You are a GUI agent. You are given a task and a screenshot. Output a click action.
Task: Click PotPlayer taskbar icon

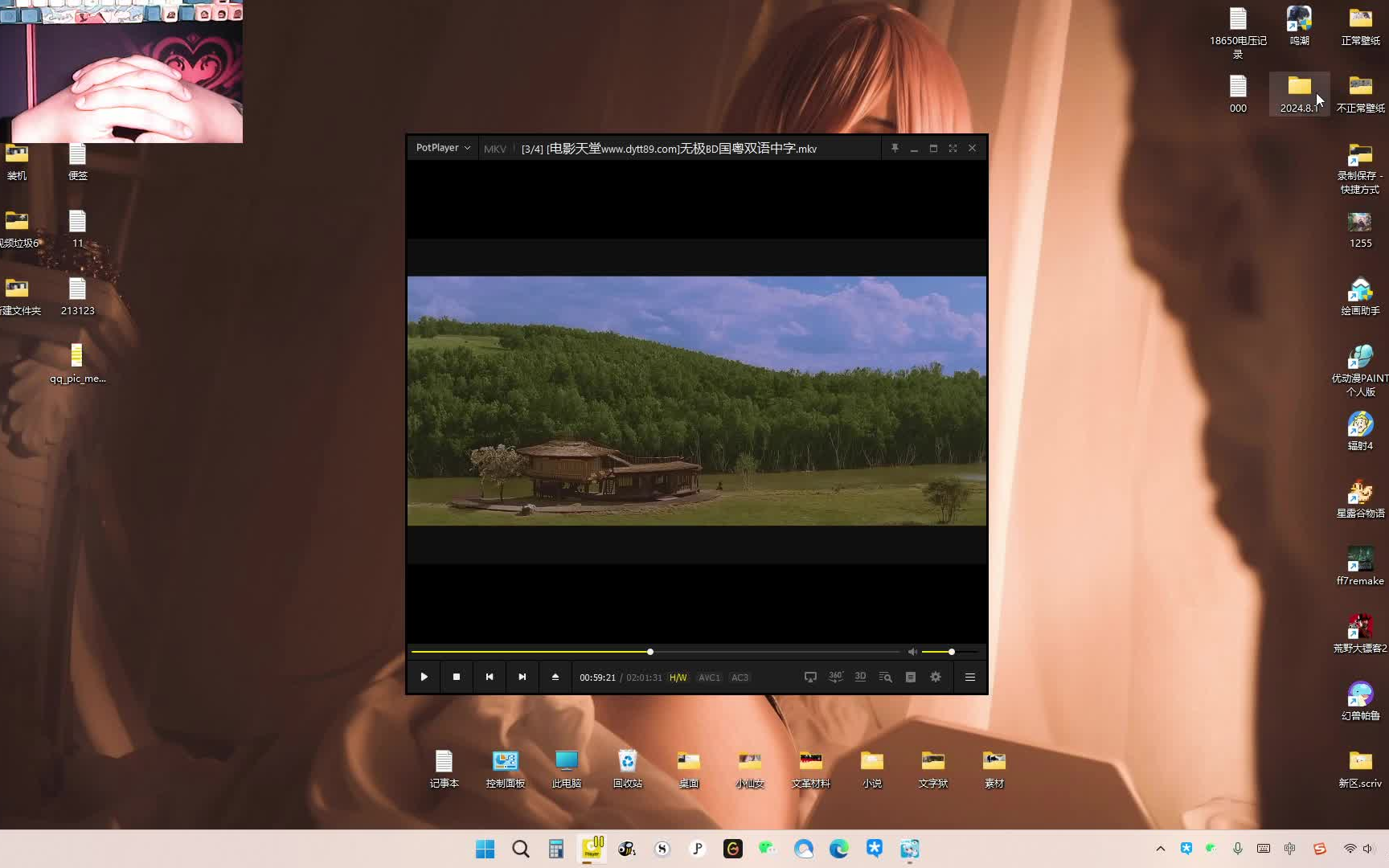click(x=592, y=849)
